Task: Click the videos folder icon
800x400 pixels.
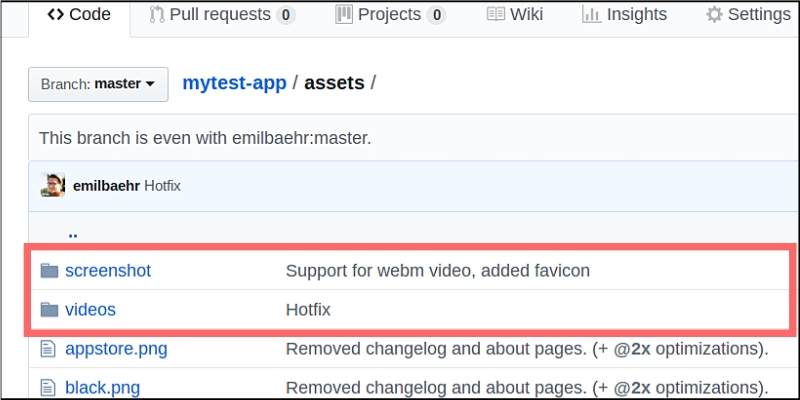Action: (x=48, y=310)
